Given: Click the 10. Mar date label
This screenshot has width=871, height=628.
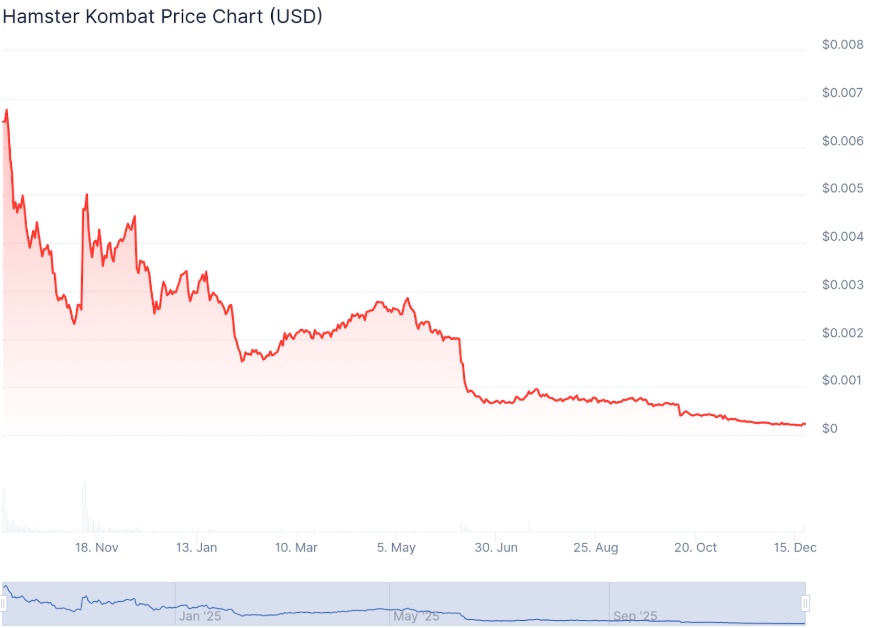Looking at the screenshot, I should (x=296, y=547).
